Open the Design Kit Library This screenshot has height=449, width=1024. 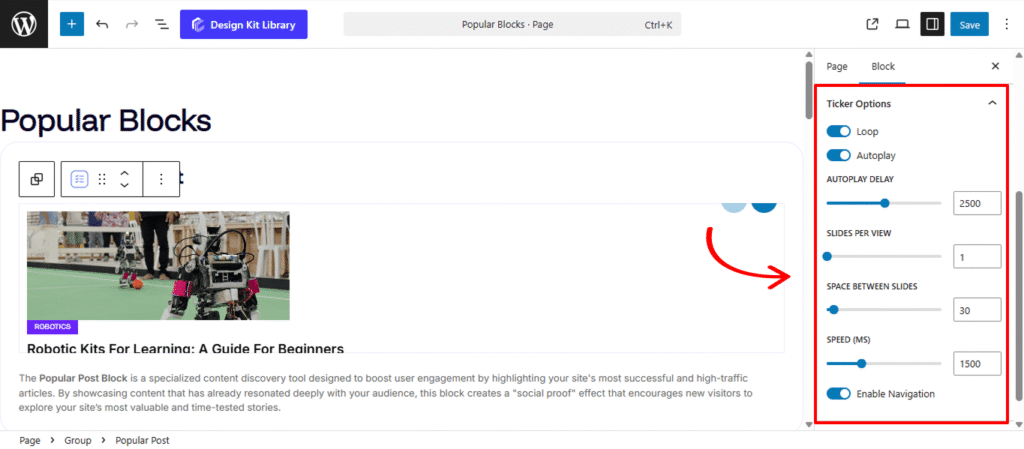click(243, 24)
